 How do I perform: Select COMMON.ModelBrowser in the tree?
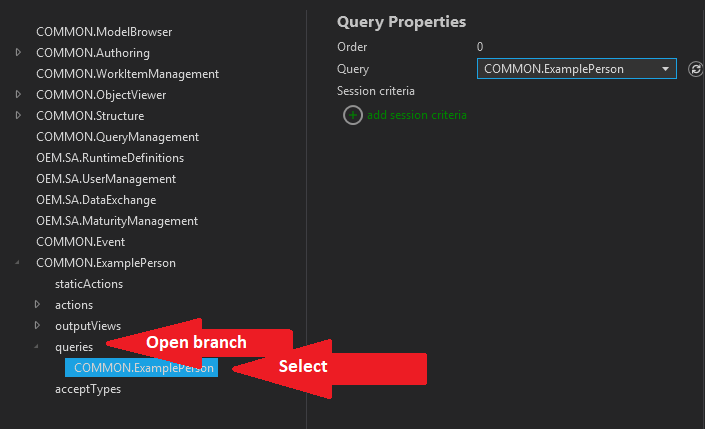coord(104,32)
